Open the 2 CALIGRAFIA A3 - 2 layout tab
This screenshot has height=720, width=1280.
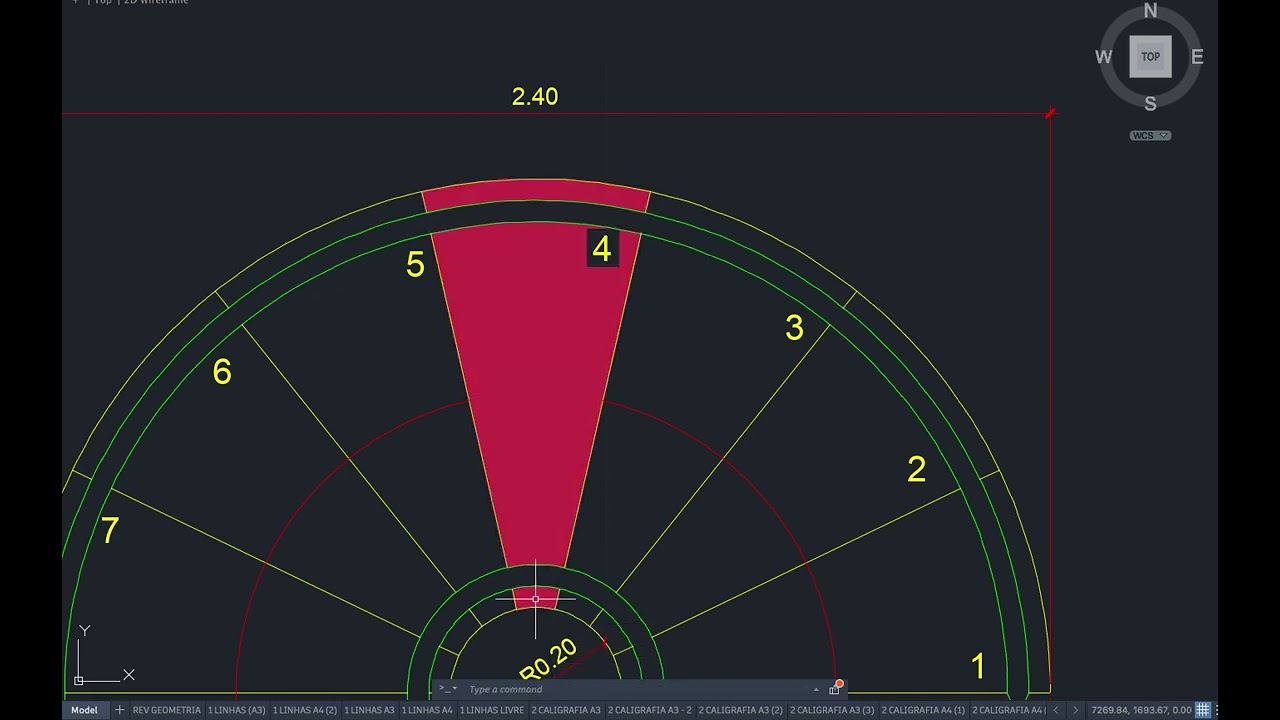click(650, 710)
